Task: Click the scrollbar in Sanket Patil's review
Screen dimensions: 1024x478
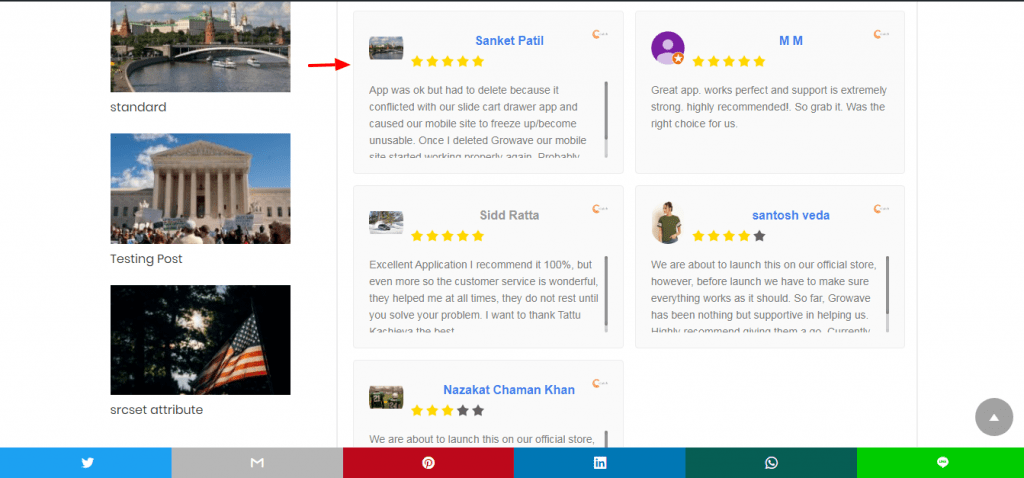Action: pos(606,119)
